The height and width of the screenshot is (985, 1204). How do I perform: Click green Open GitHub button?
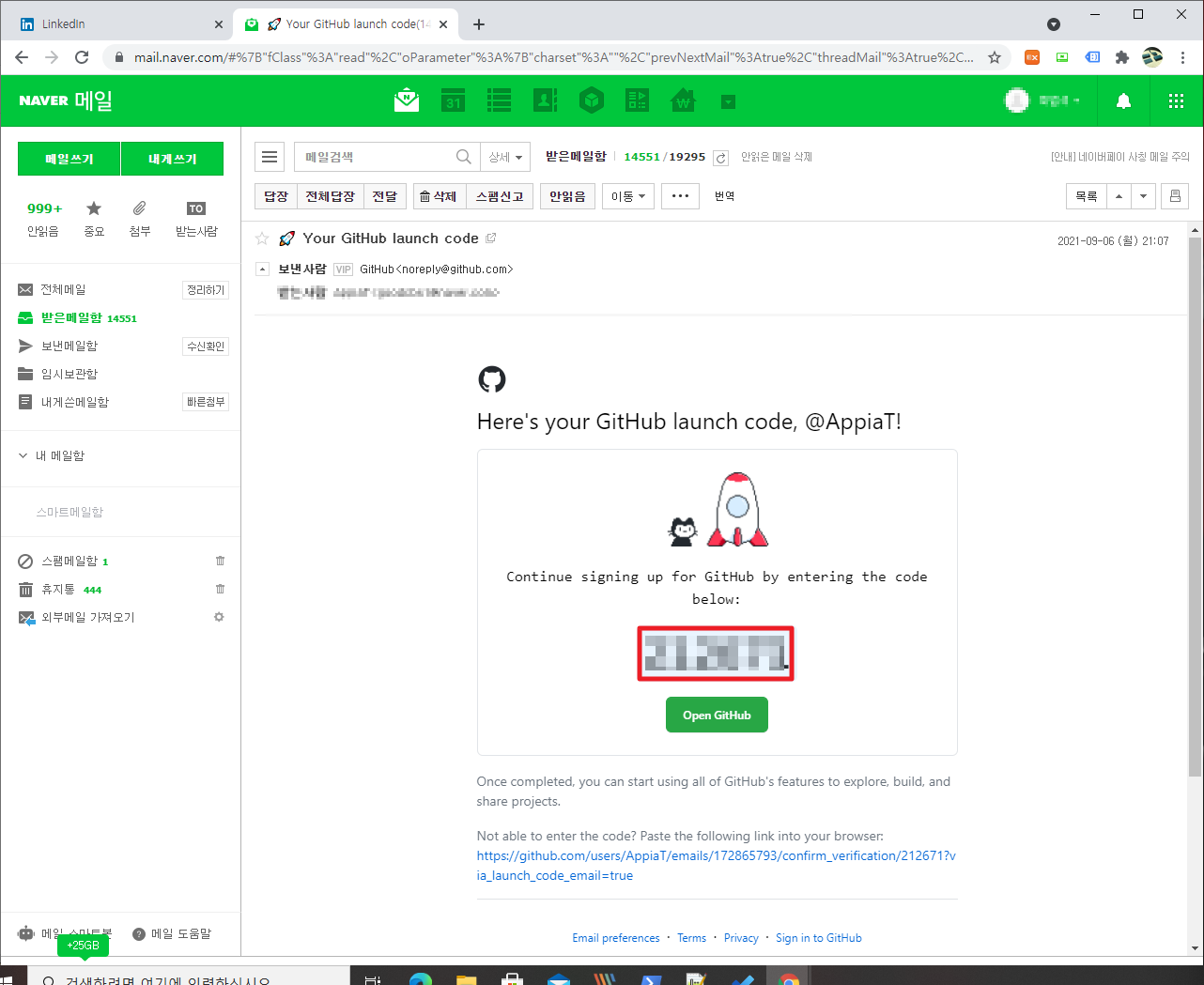(717, 715)
